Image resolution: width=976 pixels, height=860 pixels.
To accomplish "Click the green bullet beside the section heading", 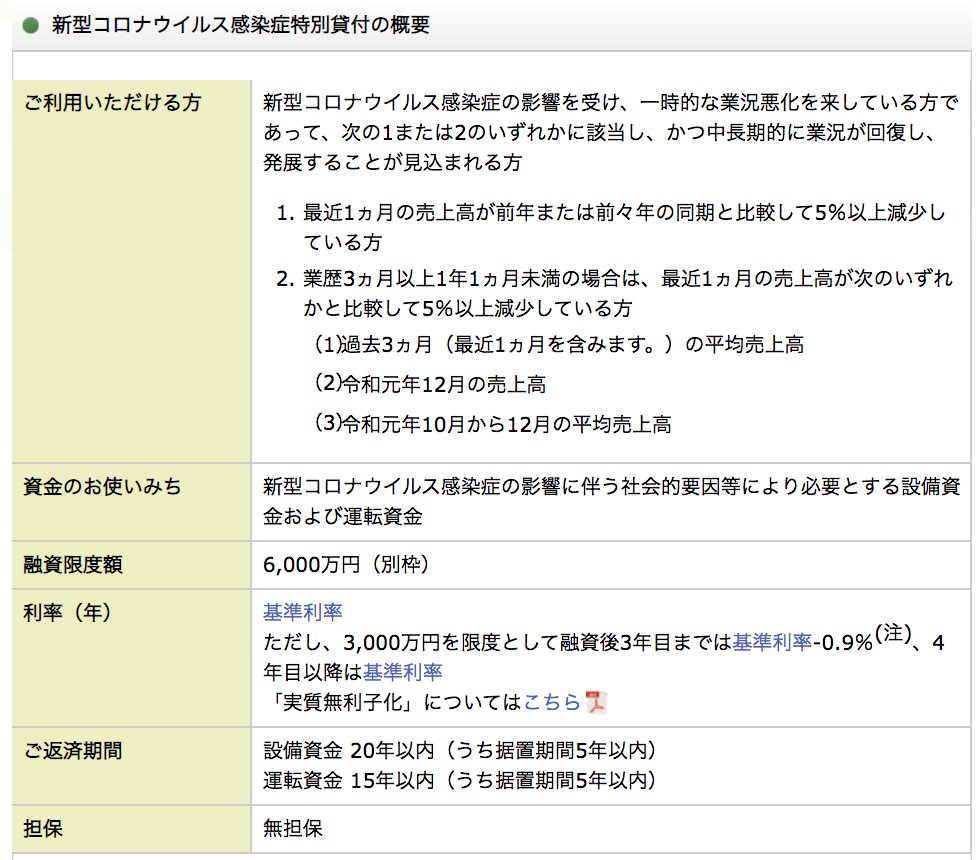I will click(30, 25).
